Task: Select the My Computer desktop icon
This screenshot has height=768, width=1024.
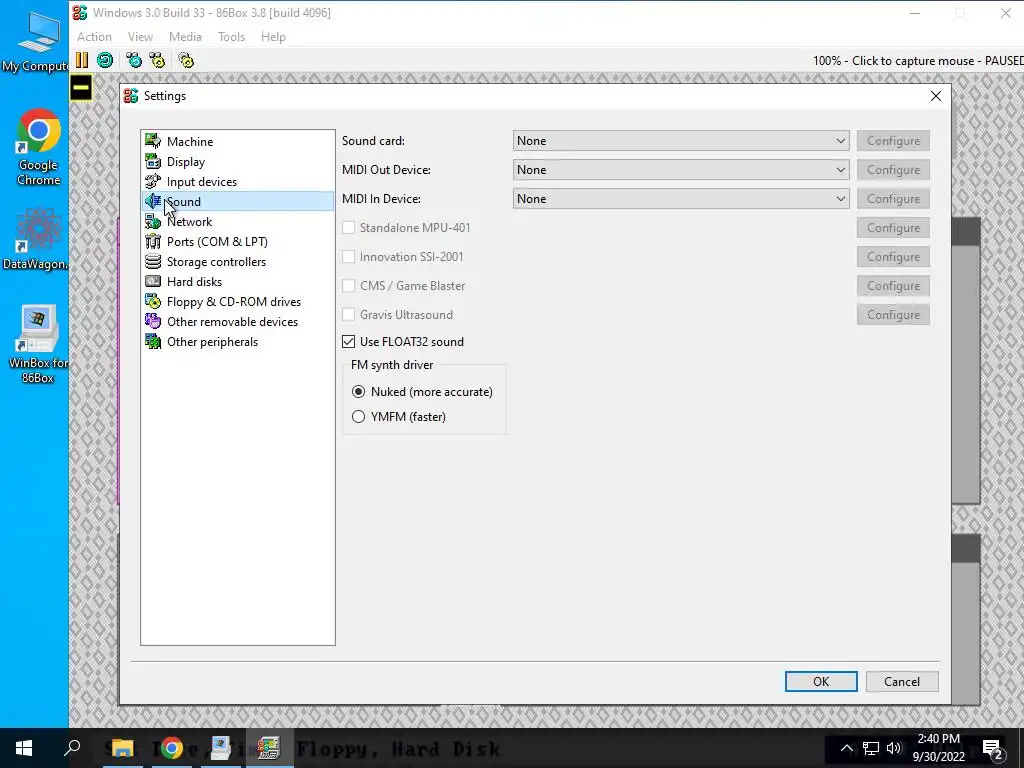Action: tap(36, 42)
